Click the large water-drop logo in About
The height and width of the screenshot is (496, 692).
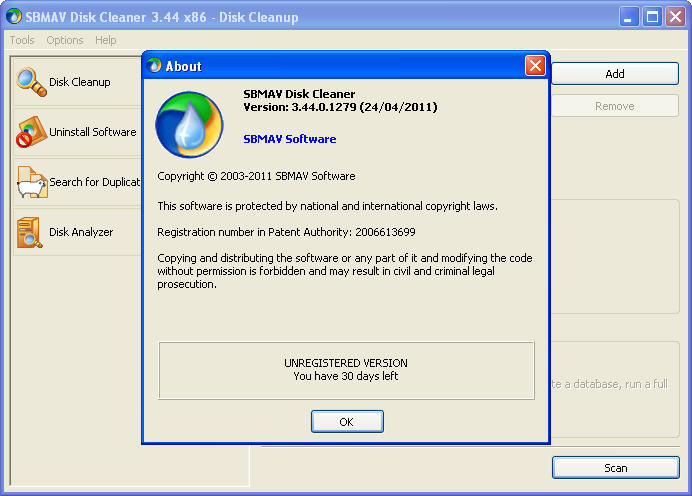[x=189, y=124]
